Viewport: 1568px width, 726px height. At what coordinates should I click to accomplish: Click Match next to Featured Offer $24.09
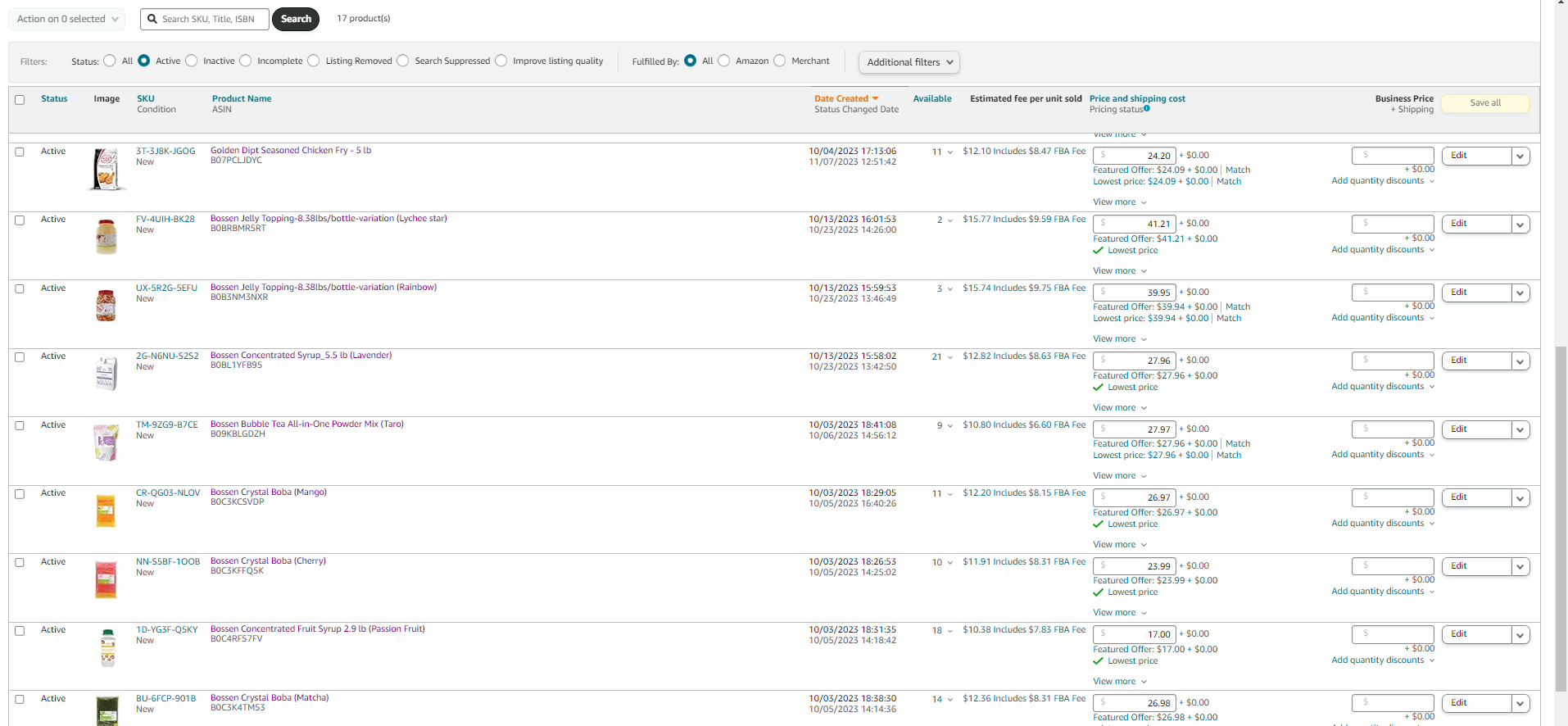click(x=1238, y=170)
